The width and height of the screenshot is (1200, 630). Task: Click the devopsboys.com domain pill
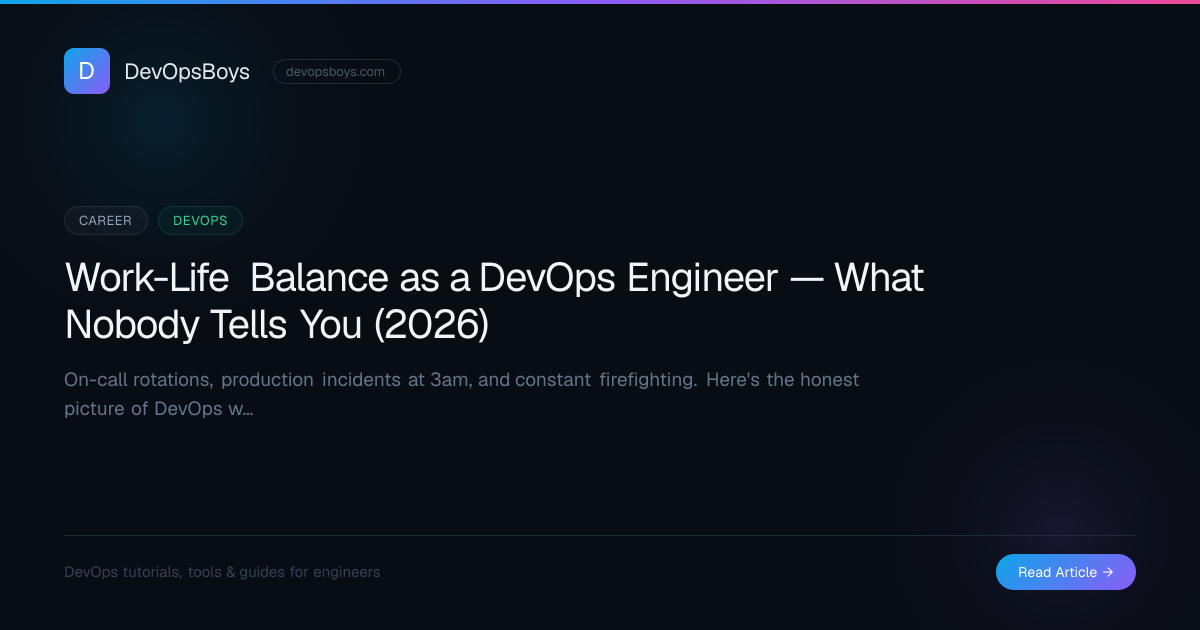[x=336, y=72]
